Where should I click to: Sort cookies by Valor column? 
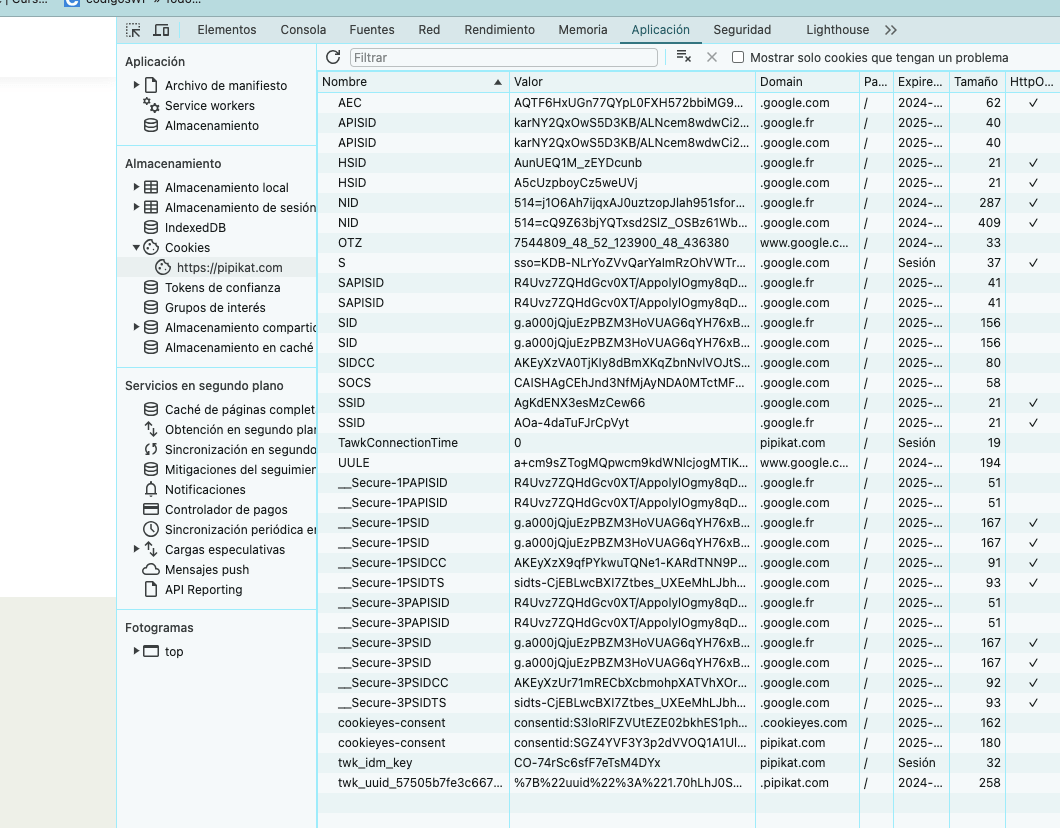(632, 82)
